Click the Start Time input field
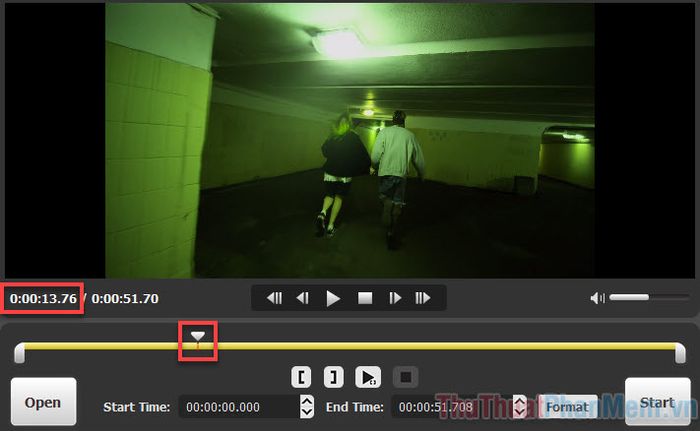700x431 pixels. click(x=240, y=407)
